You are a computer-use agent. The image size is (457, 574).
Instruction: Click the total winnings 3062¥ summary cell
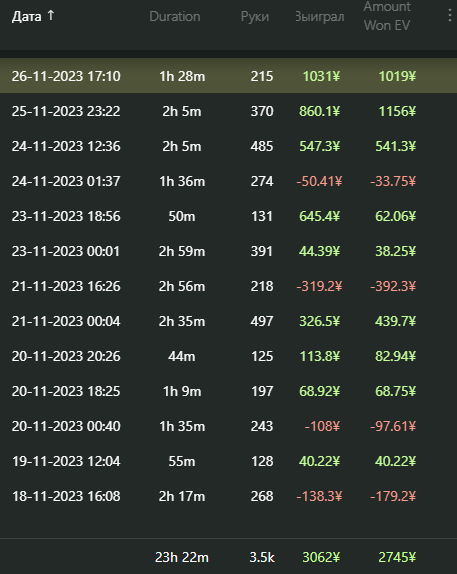coord(321,557)
